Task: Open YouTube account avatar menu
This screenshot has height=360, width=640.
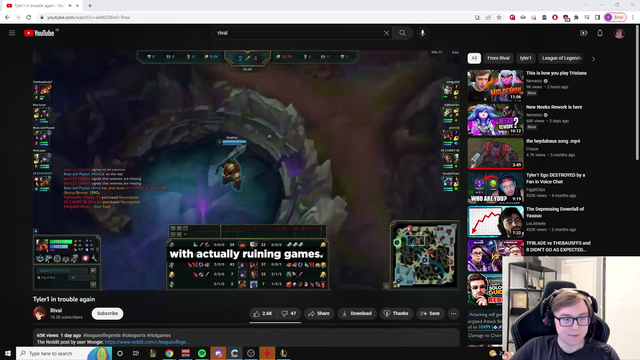Action: pyautogui.click(x=619, y=33)
